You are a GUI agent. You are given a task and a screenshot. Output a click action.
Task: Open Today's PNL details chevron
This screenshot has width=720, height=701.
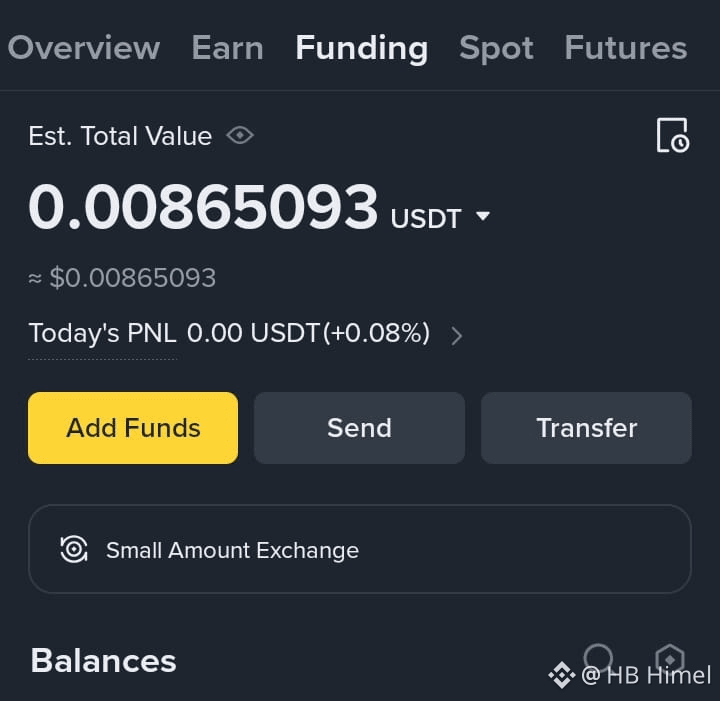[456, 336]
